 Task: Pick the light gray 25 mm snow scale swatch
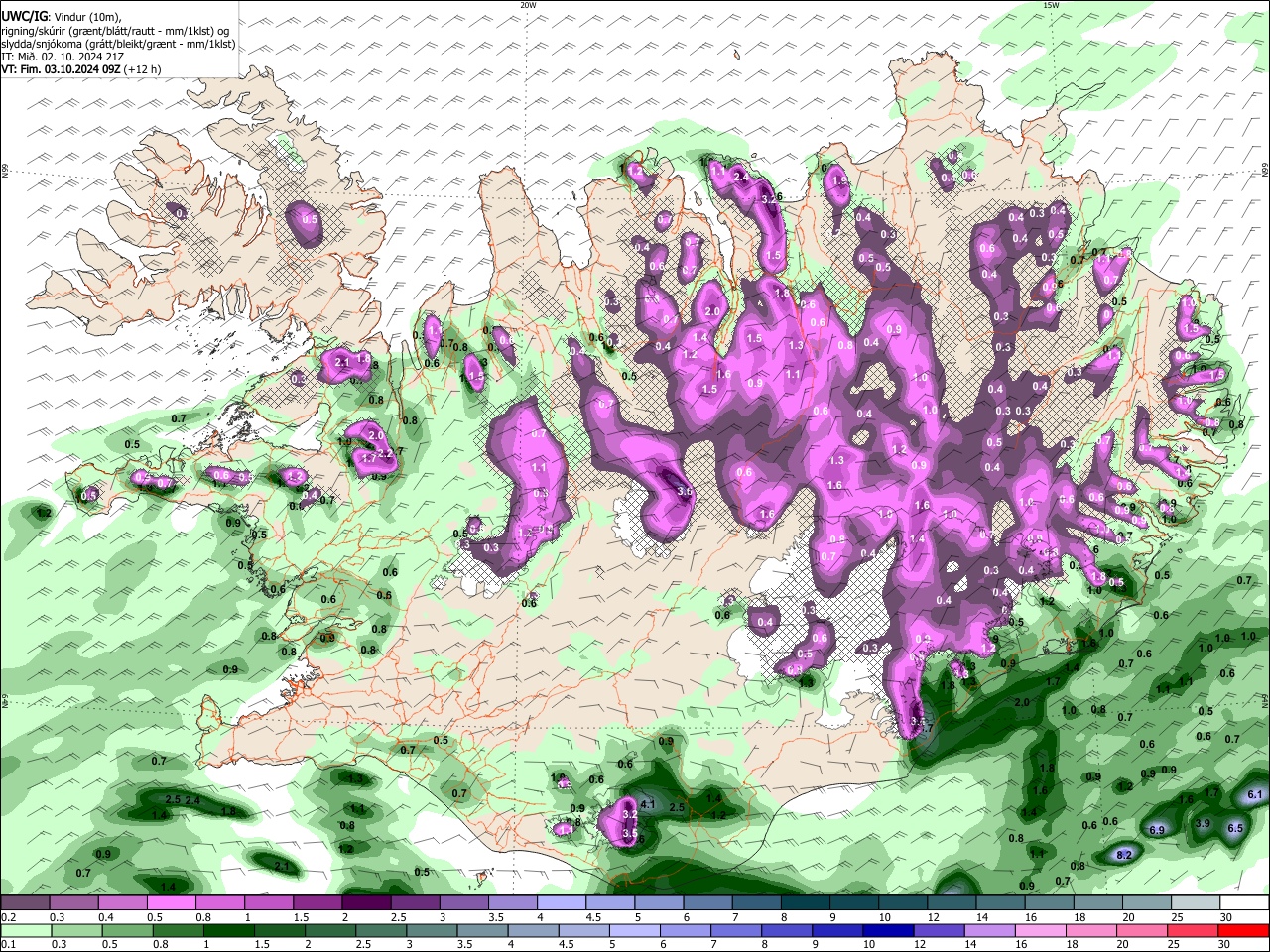tap(1197, 903)
